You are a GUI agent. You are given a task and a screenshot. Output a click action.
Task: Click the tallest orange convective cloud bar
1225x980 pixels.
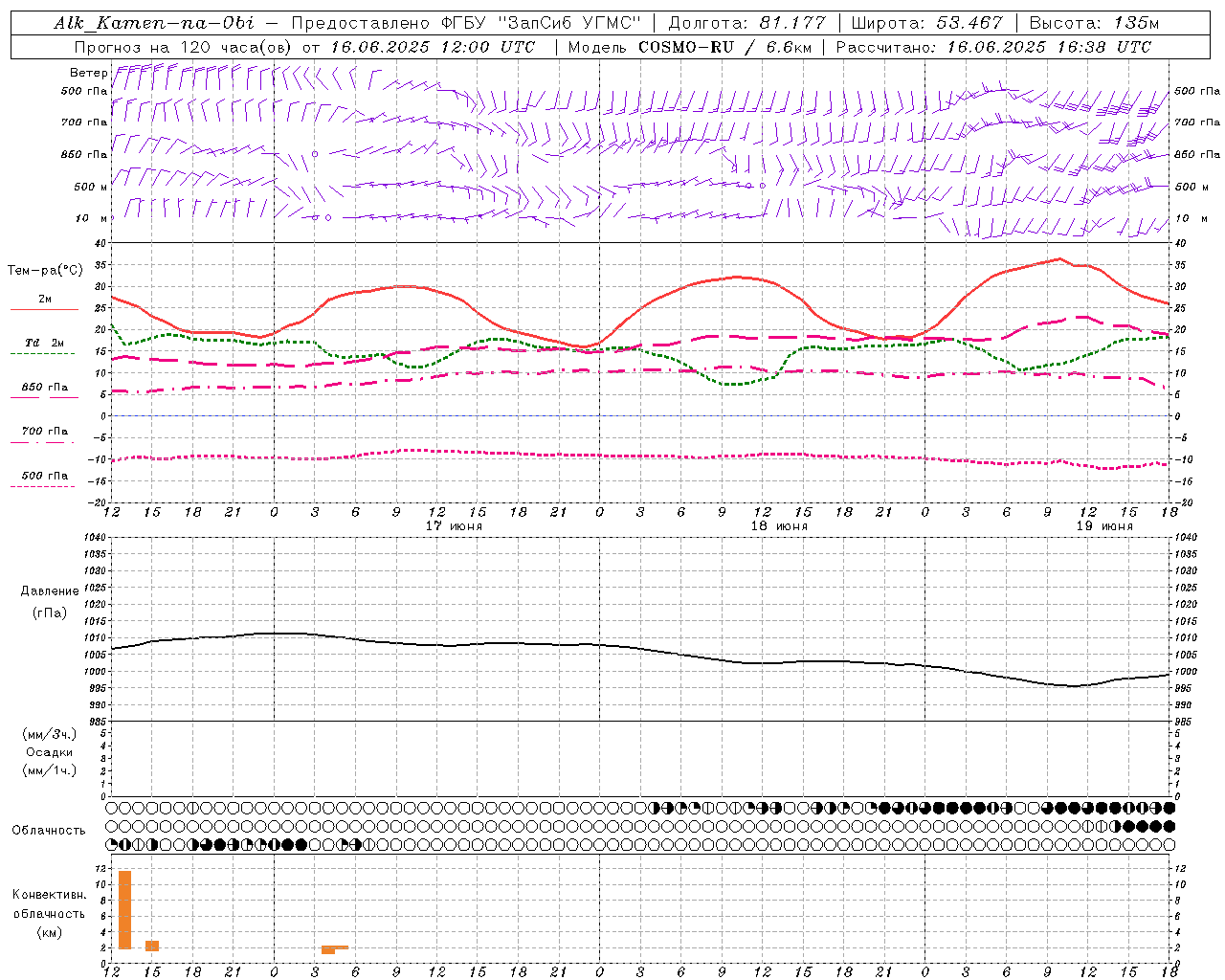click(x=124, y=909)
